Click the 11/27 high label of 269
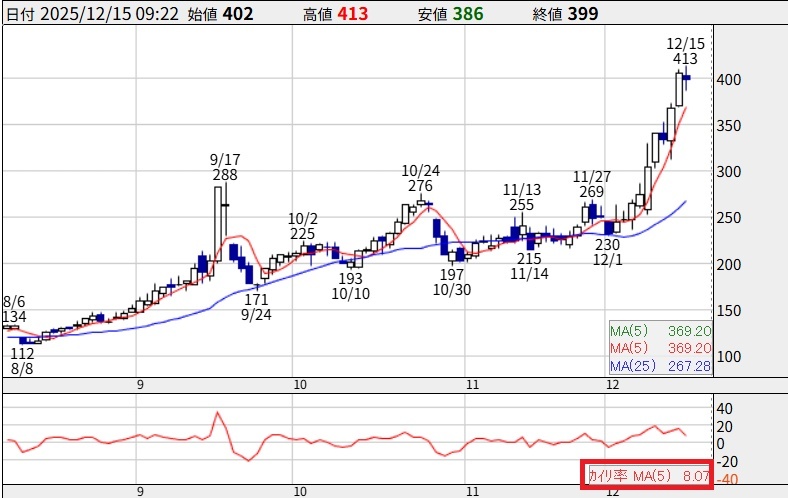The height and width of the screenshot is (498, 788). coord(591,184)
